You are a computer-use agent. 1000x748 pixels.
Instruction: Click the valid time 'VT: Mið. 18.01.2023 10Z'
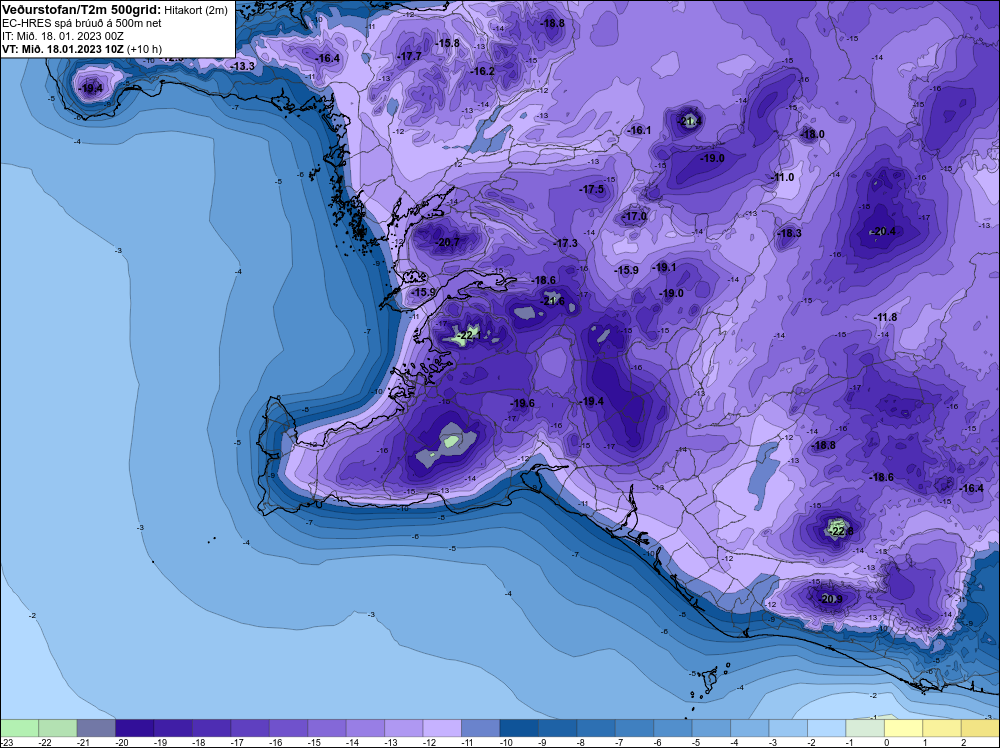[63, 49]
